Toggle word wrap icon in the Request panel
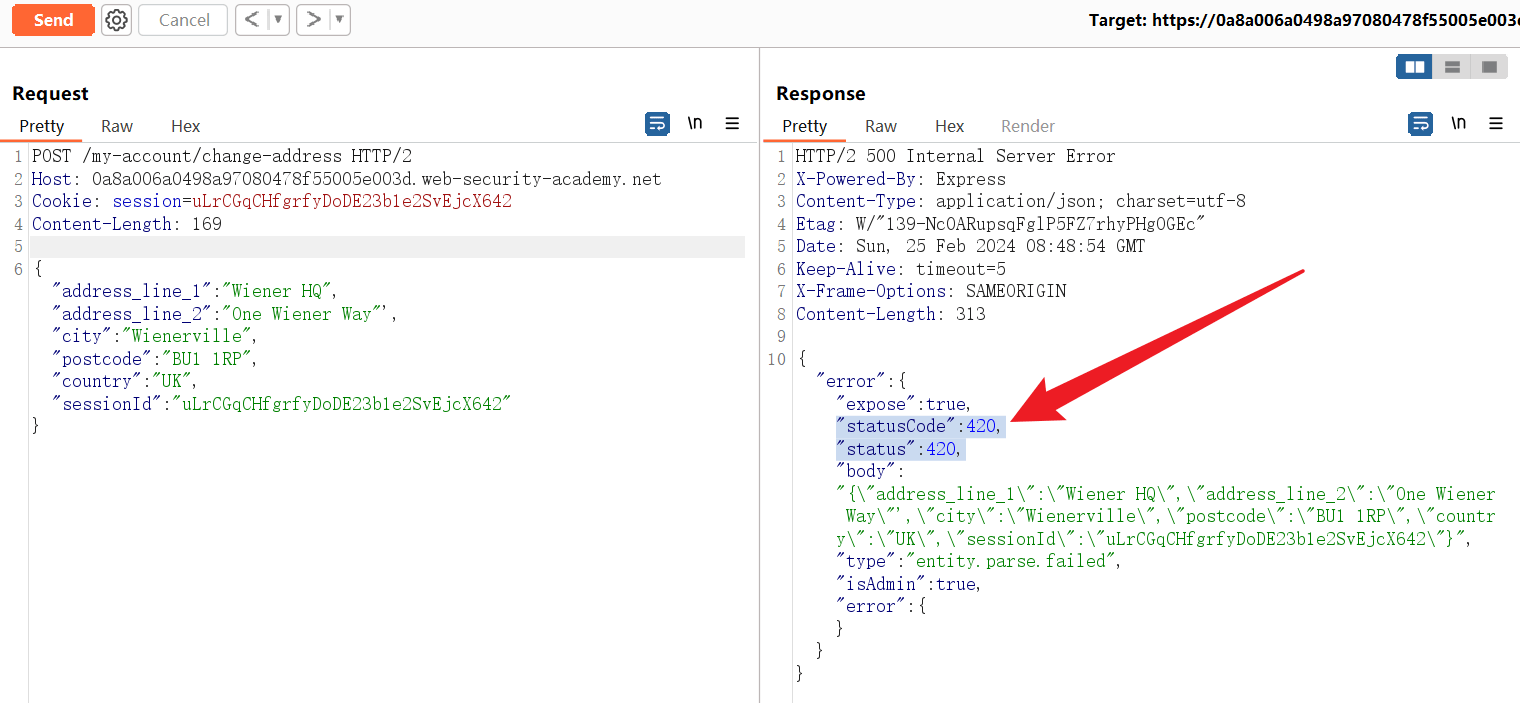1520x703 pixels. [657, 124]
